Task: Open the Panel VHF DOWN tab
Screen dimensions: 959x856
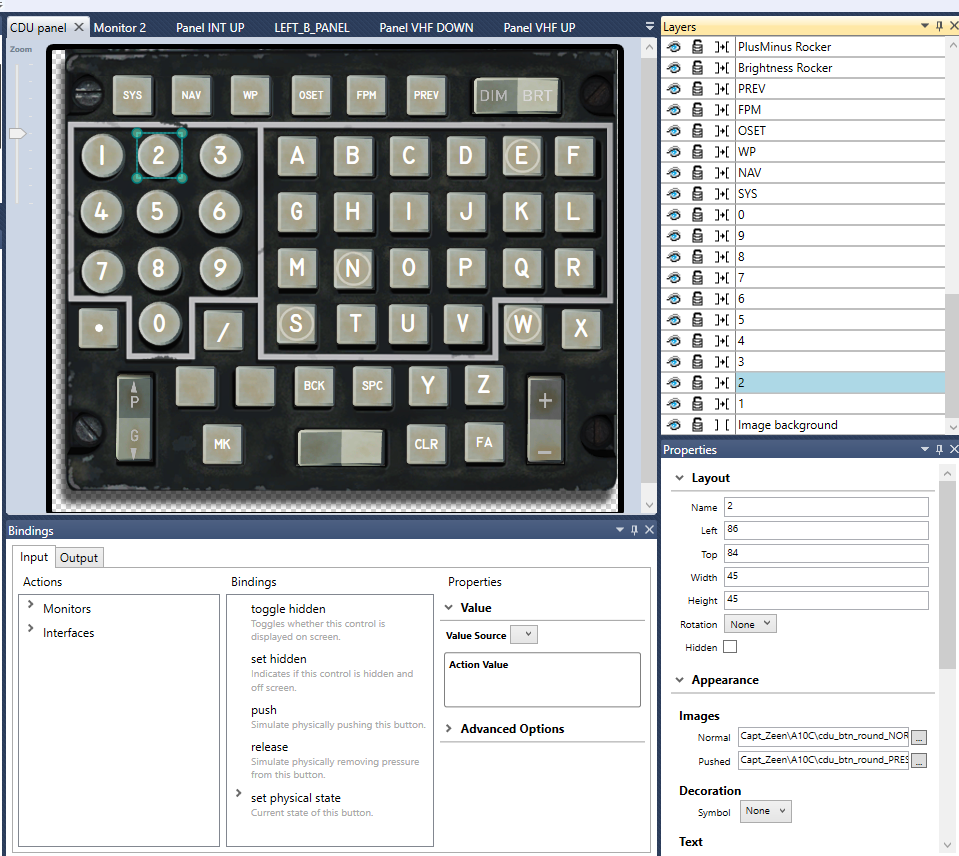Action: pos(426,28)
